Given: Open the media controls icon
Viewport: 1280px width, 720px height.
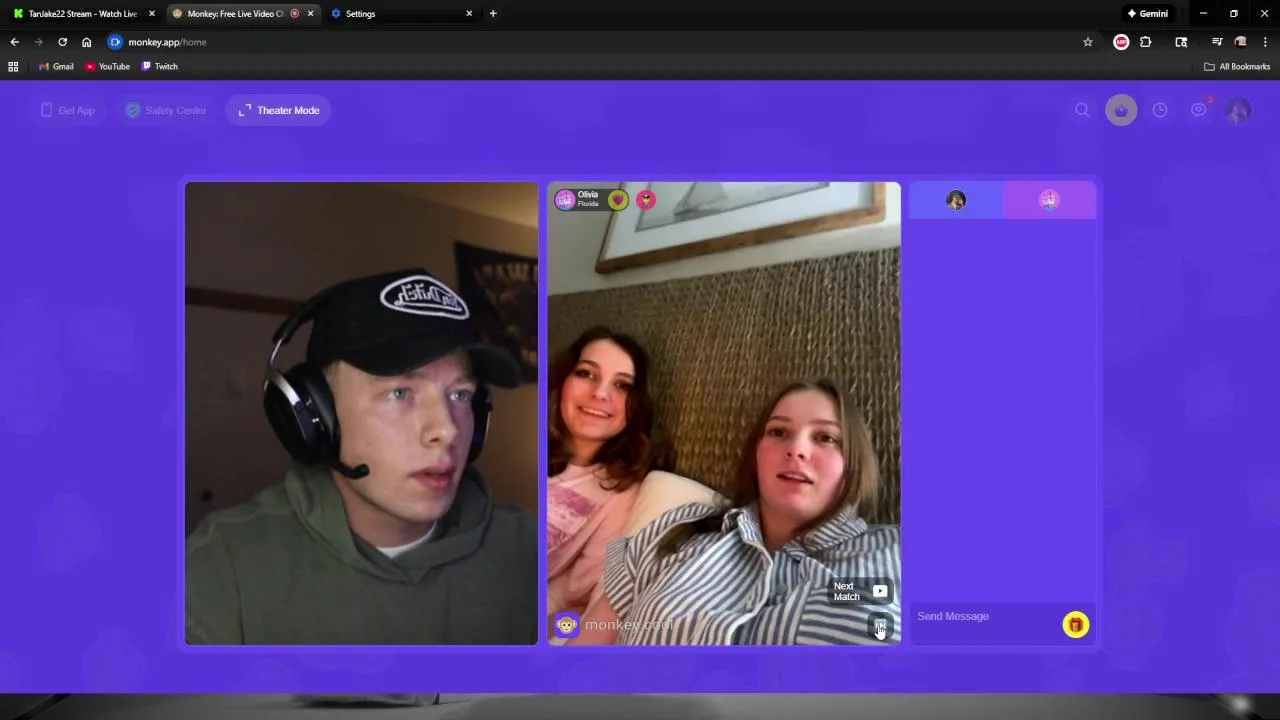Looking at the screenshot, I should point(1217,42).
